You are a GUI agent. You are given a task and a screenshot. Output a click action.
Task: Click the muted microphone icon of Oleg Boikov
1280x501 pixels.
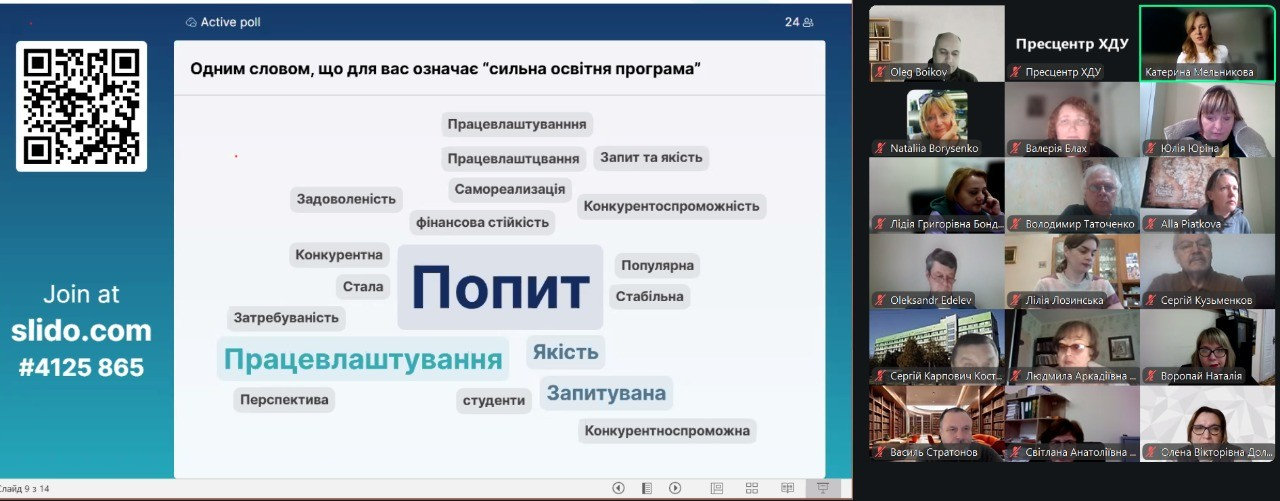[x=880, y=72]
